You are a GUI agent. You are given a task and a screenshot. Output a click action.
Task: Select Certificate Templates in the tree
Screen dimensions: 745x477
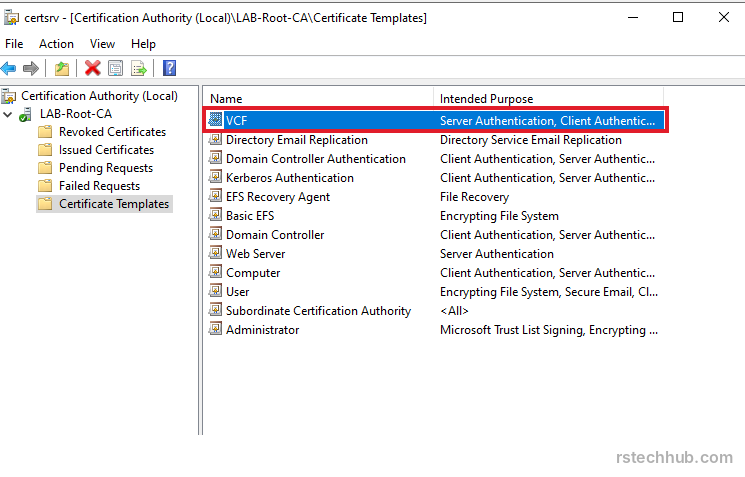point(114,204)
